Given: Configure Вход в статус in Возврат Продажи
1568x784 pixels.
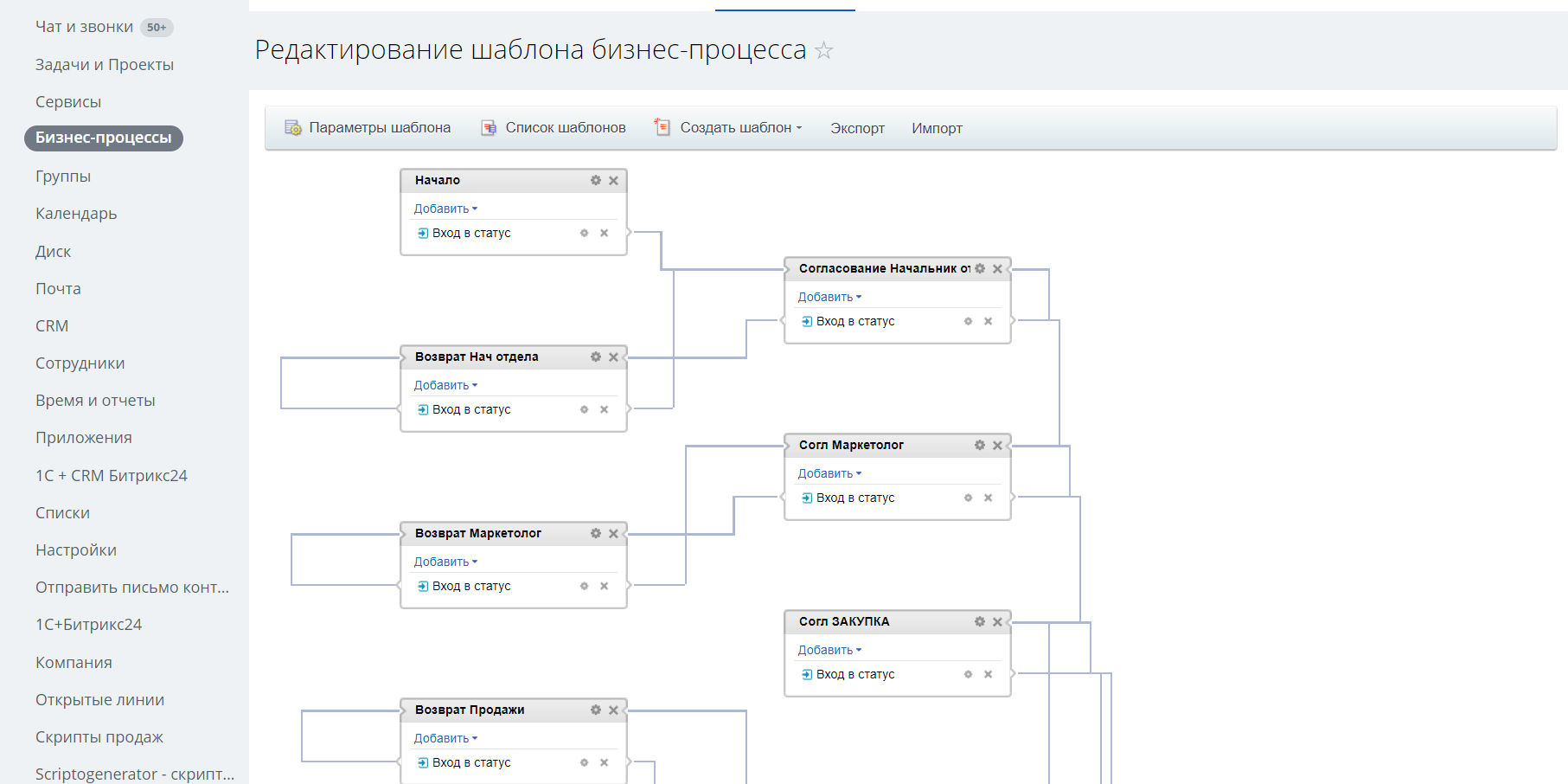Looking at the screenshot, I should coord(584,762).
